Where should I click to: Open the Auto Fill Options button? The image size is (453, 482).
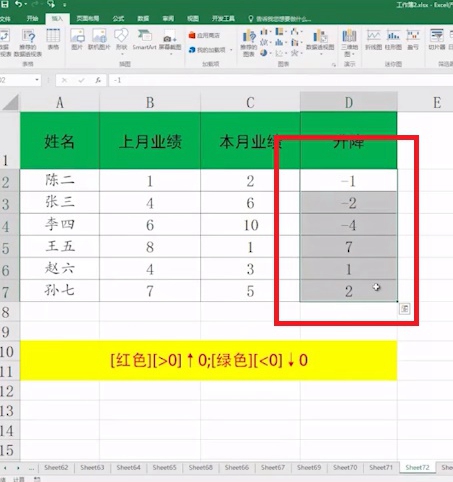click(404, 309)
